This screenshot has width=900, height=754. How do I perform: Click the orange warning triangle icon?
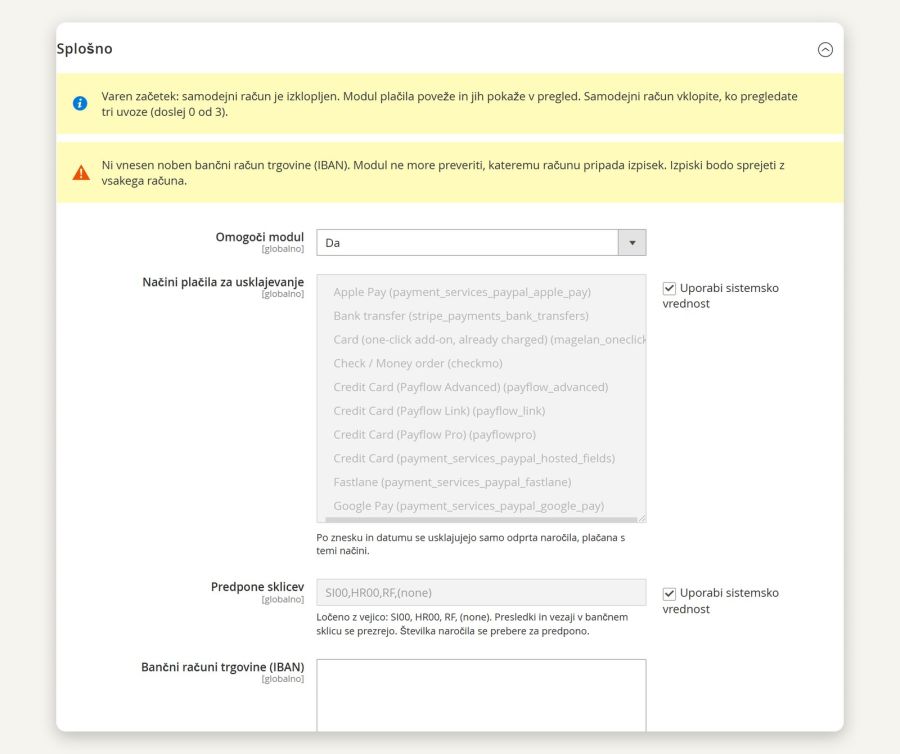tap(81, 172)
